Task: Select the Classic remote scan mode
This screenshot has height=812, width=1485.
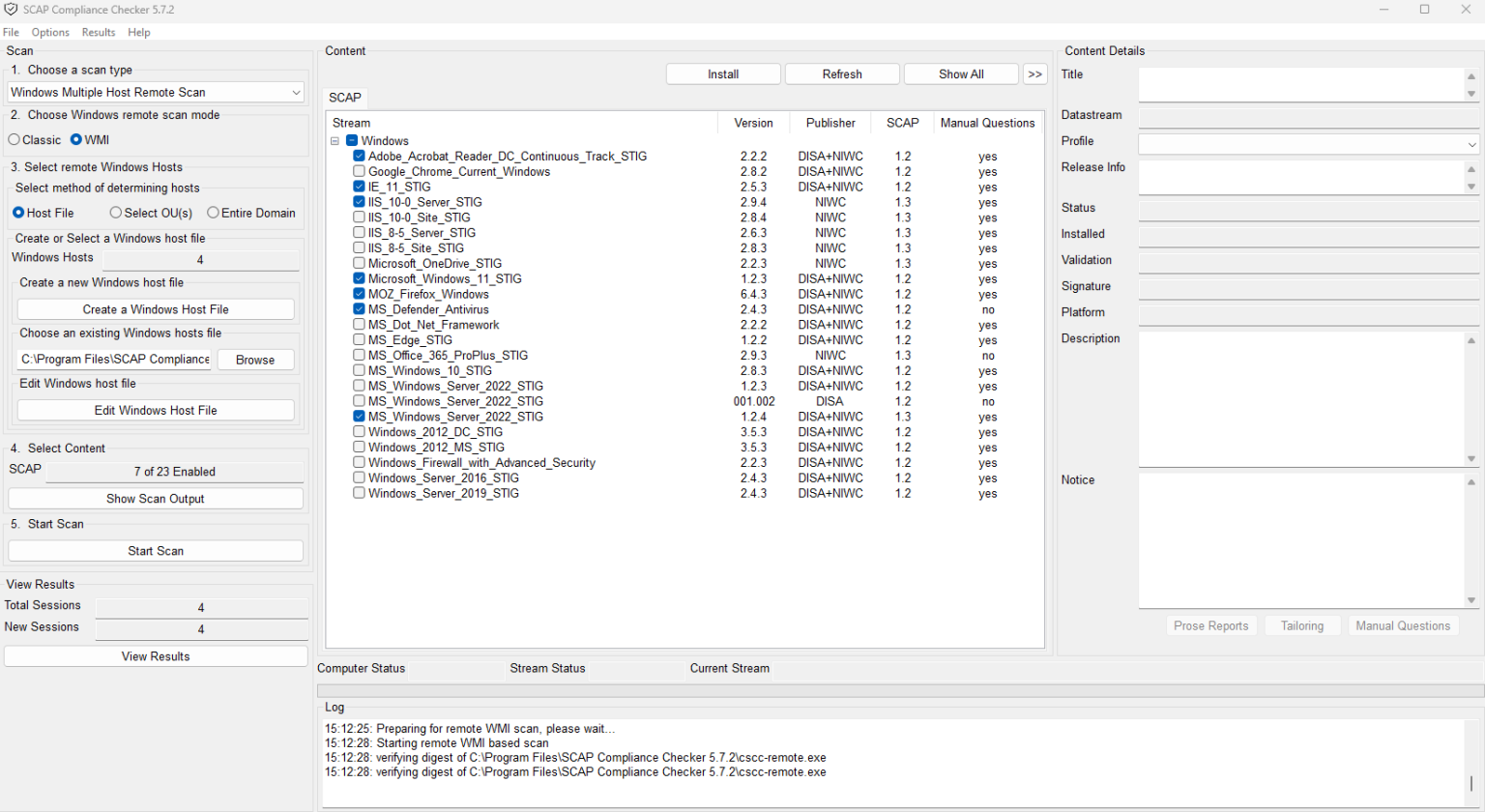Action: click(15, 140)
